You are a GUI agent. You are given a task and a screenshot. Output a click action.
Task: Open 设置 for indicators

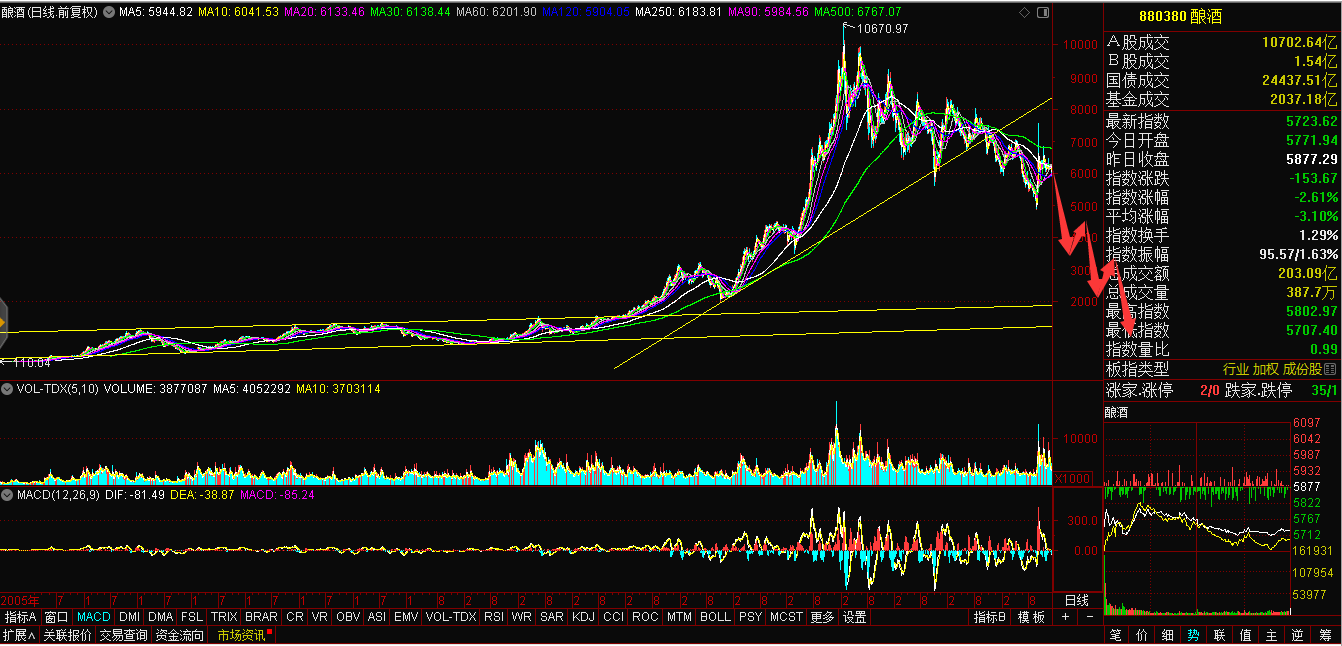pyautogui.click(x=854, y=617)
